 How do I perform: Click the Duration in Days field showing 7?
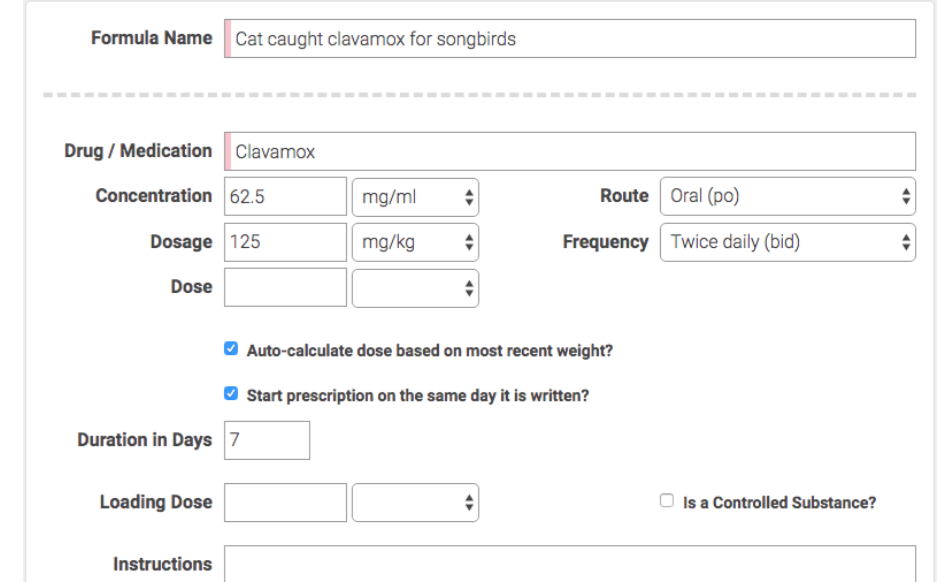[267, 440]
